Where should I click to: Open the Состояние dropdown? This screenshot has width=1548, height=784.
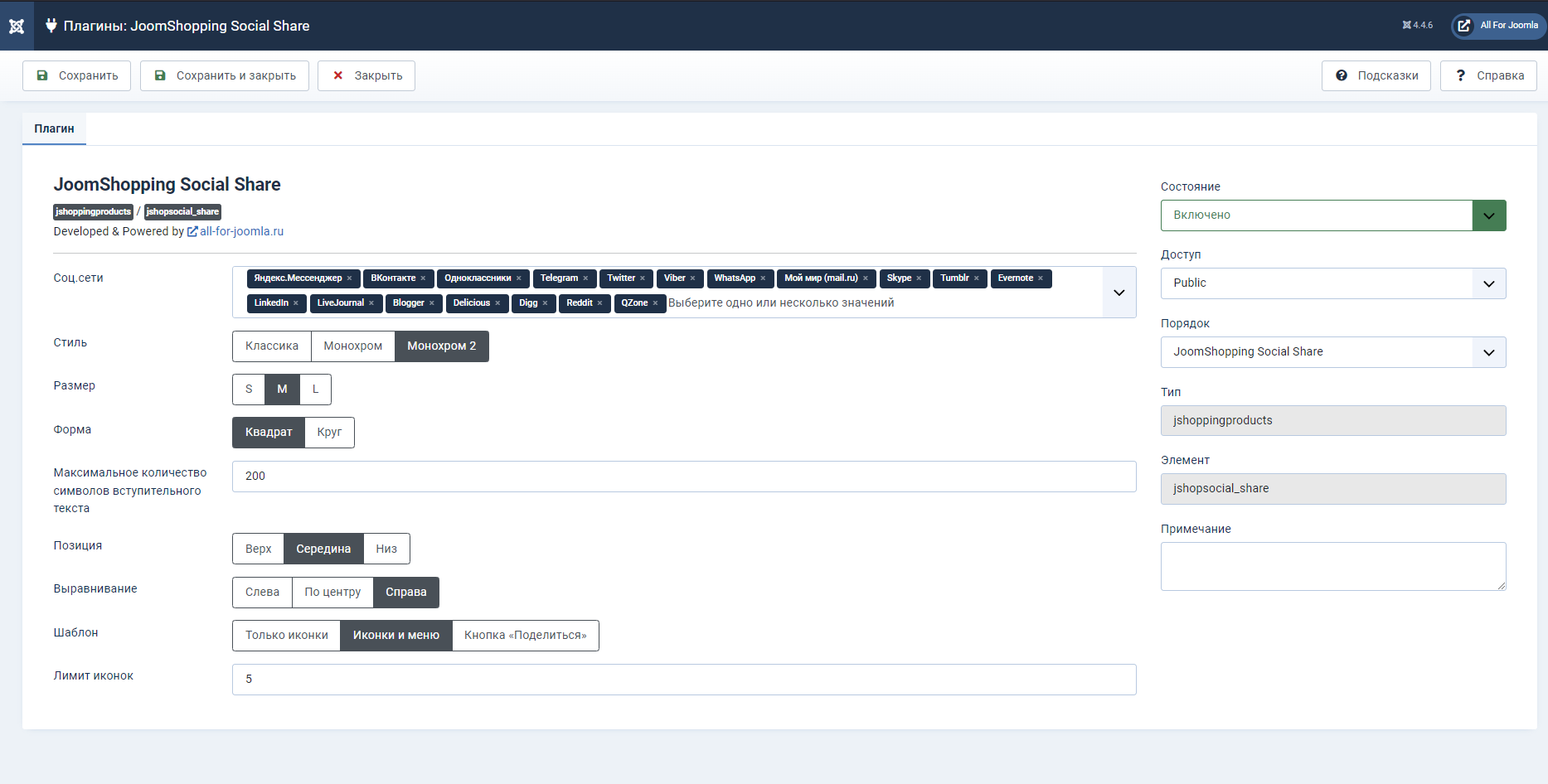click(1333, 215)
